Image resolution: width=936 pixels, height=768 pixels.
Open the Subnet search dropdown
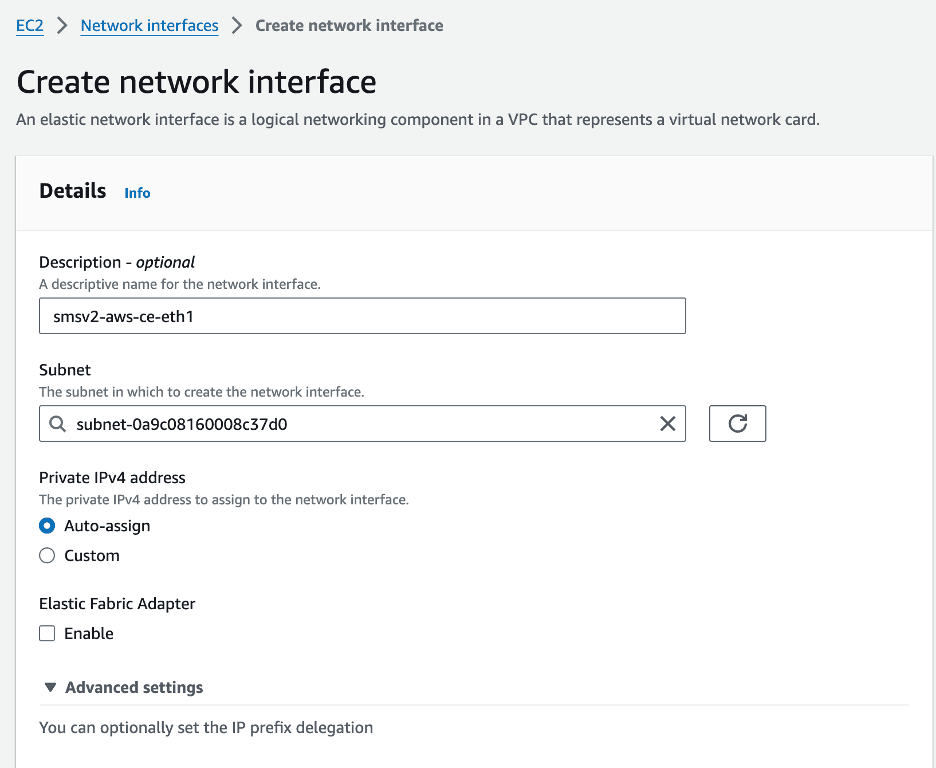click(360, 424)
